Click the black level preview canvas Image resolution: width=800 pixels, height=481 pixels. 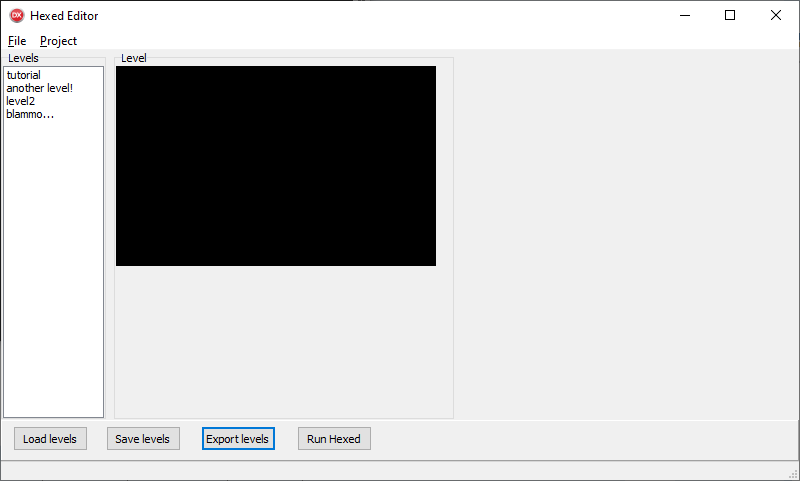(276, 166)
